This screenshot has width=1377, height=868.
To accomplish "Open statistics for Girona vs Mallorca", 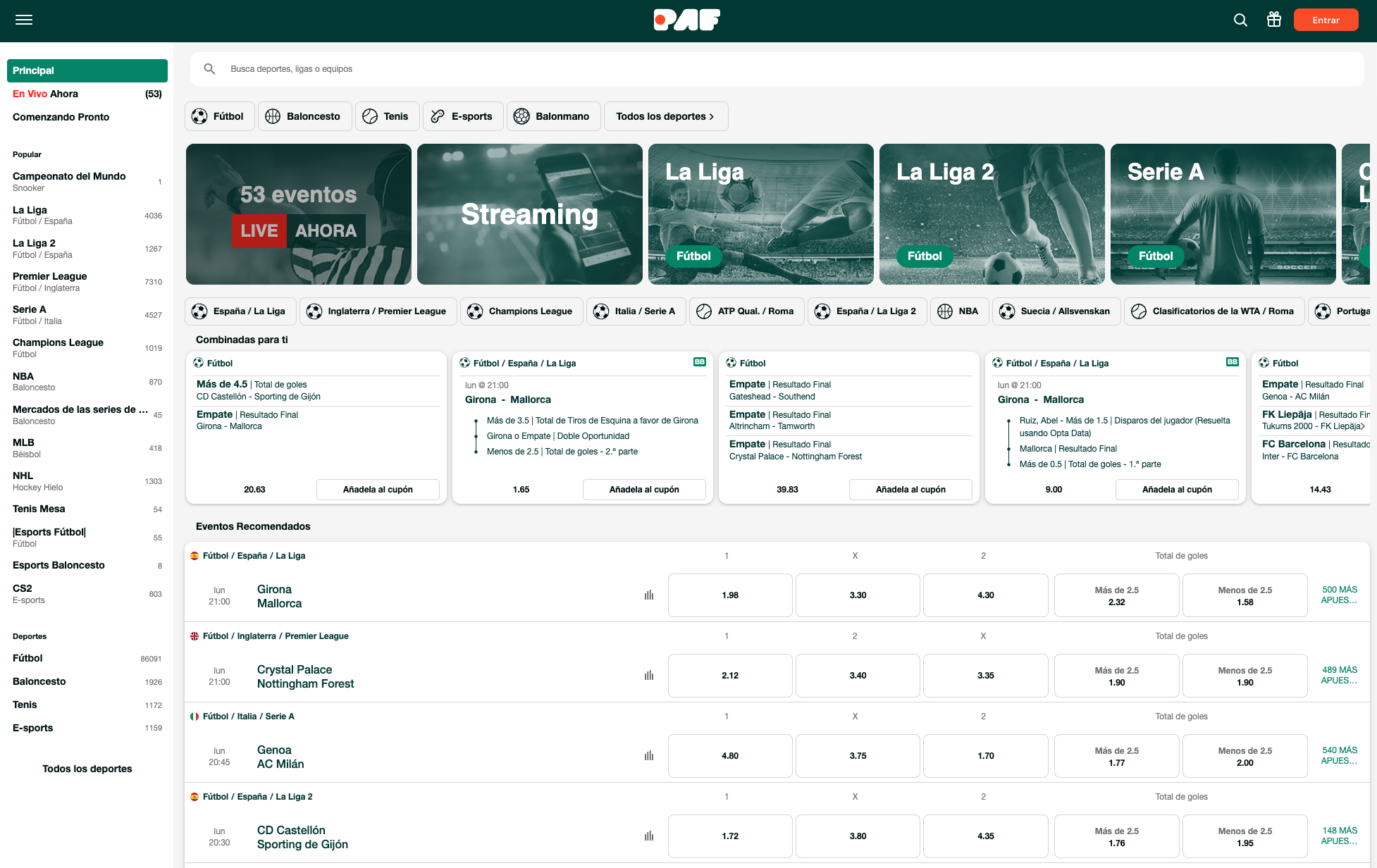I will tap(649, 595).
